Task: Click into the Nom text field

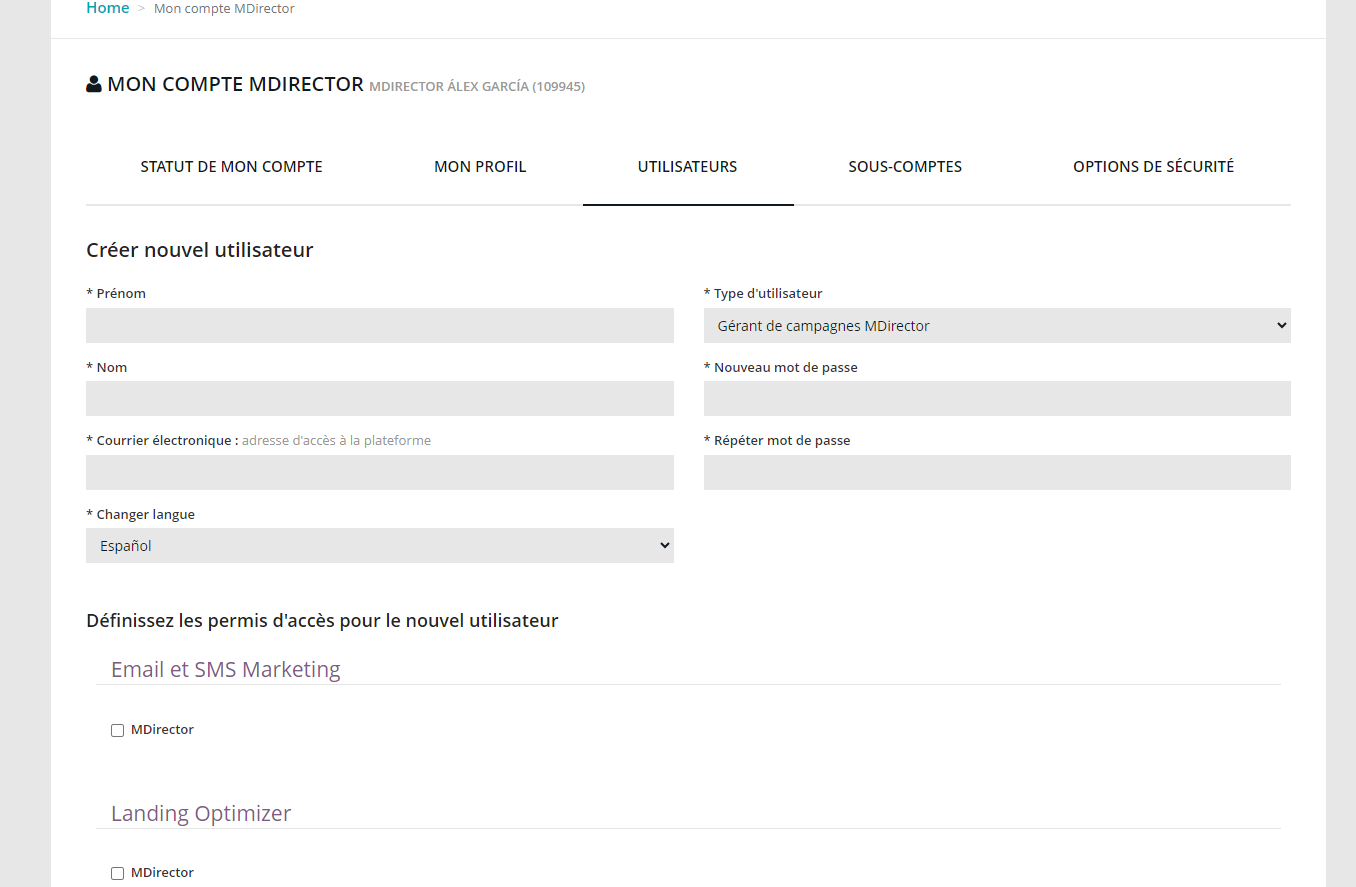Action: pyautogui.click(x=379, y=398)
